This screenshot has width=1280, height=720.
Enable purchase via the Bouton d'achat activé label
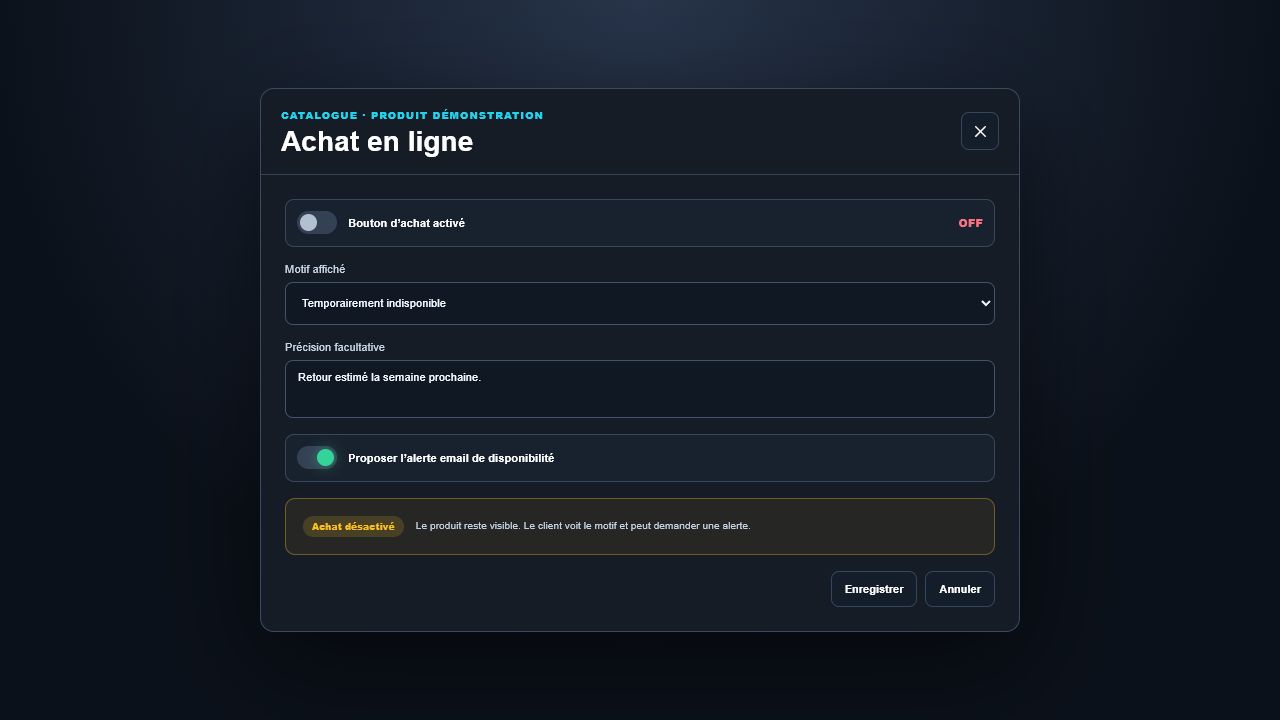pos(406,223)
